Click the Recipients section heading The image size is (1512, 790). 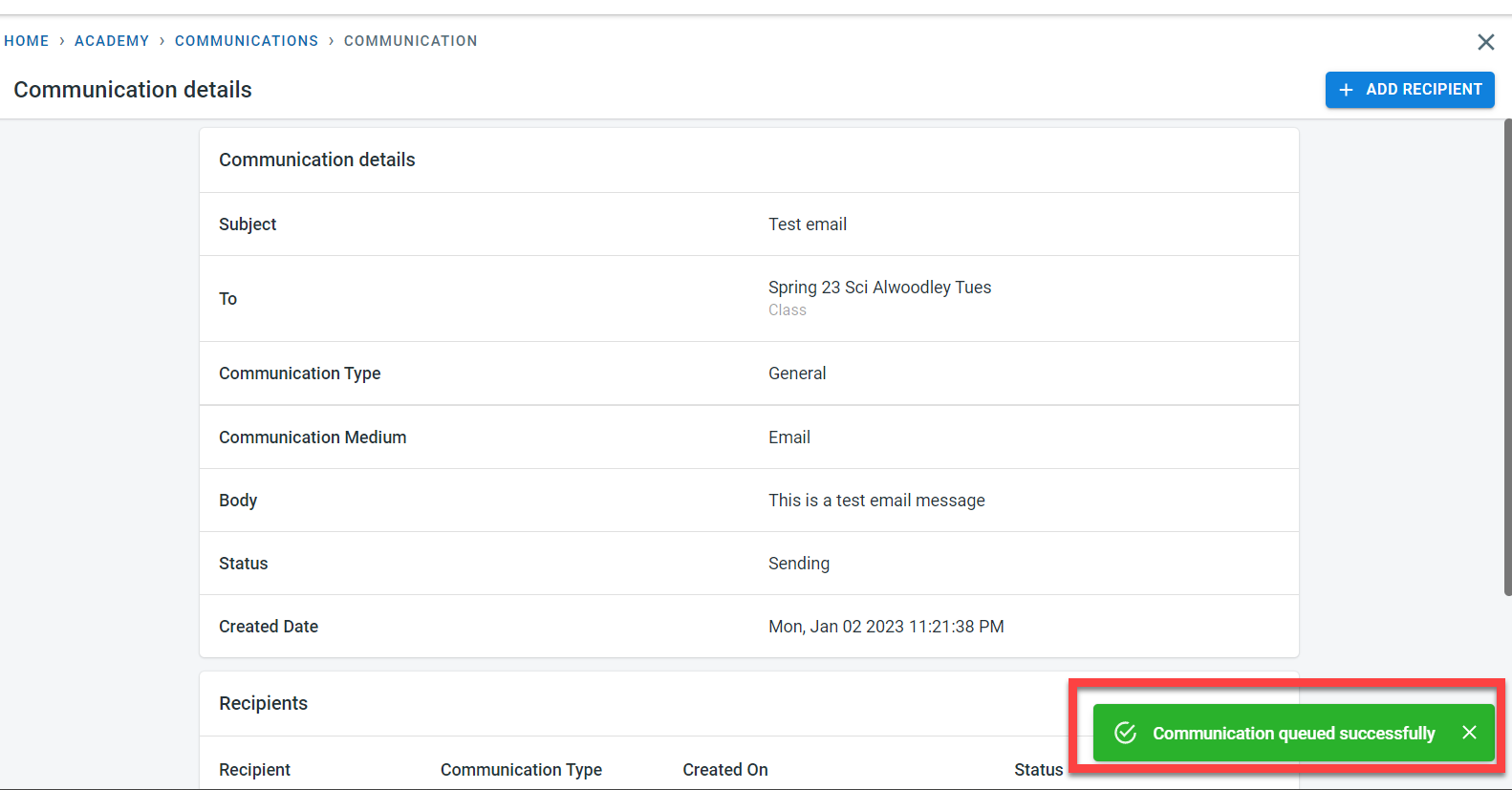[263, 704]
